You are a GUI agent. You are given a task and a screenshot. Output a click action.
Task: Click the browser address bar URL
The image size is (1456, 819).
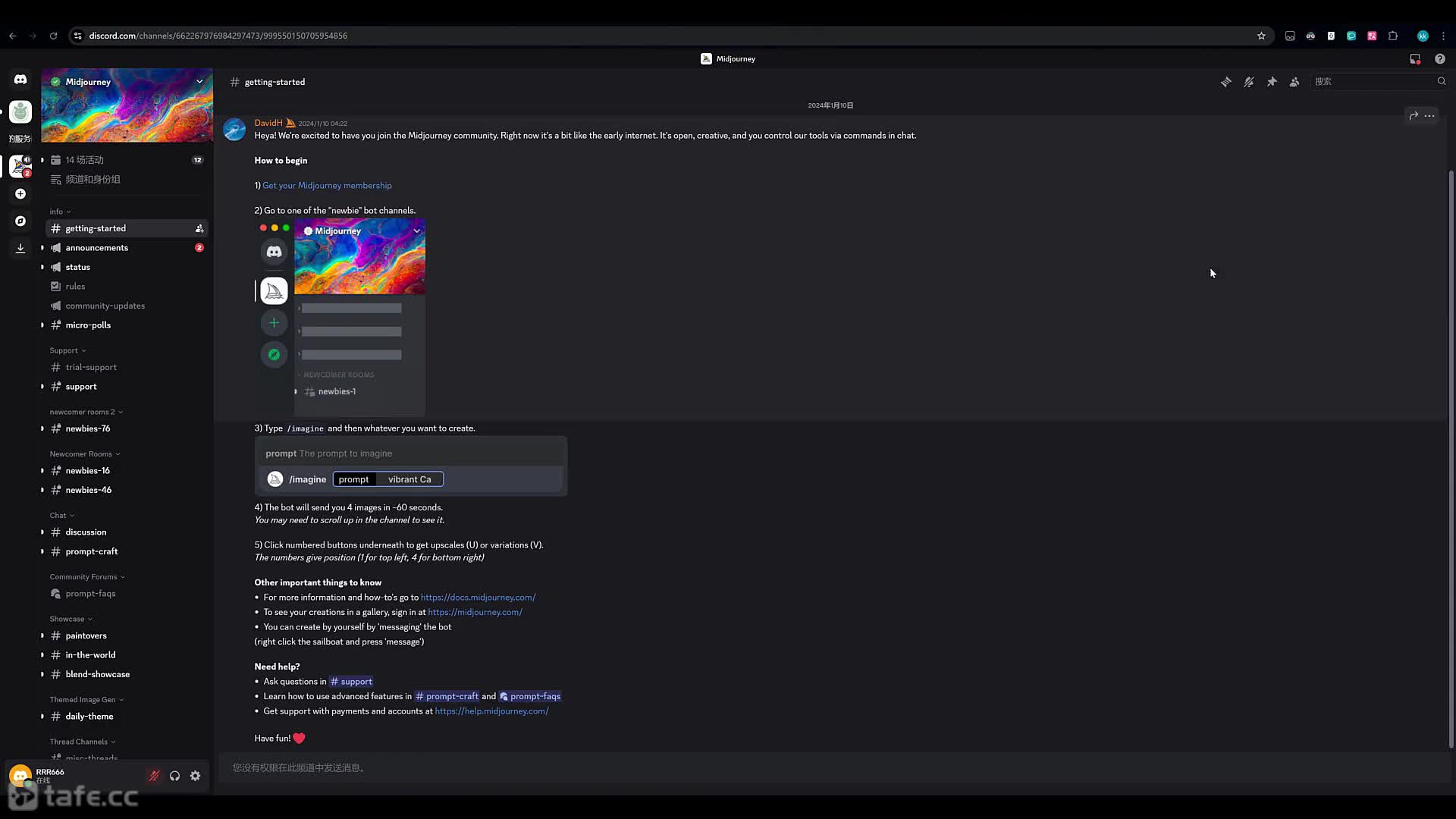(x=218, y=36)
